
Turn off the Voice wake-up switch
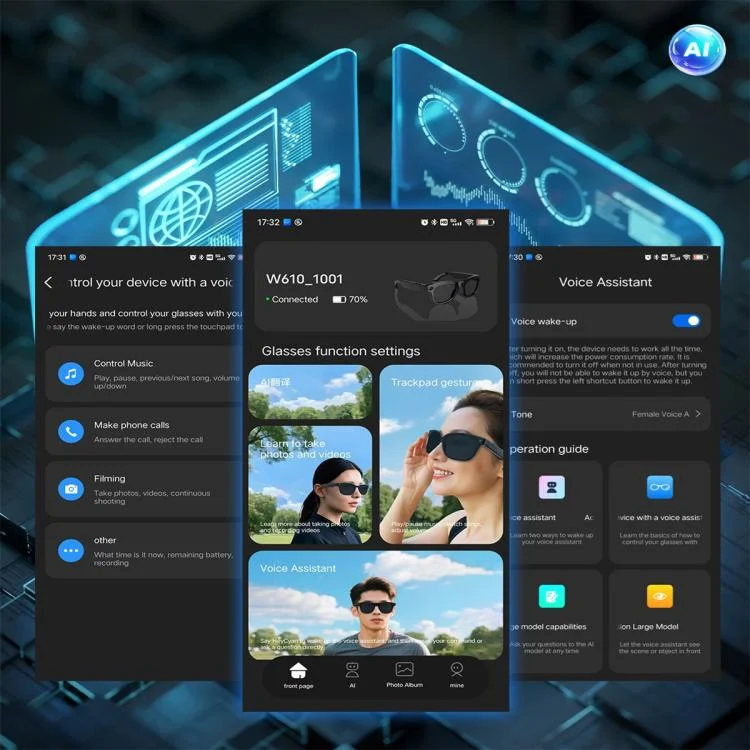click(686, 321)
